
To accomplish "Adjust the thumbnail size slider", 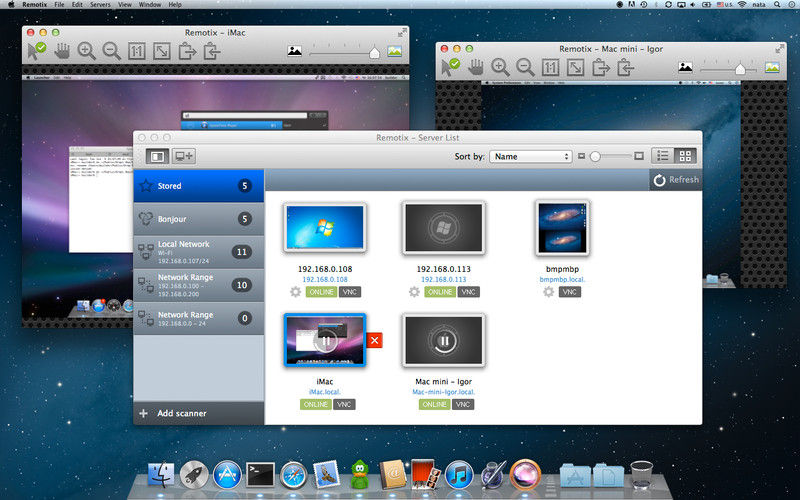I will (595, 157).
